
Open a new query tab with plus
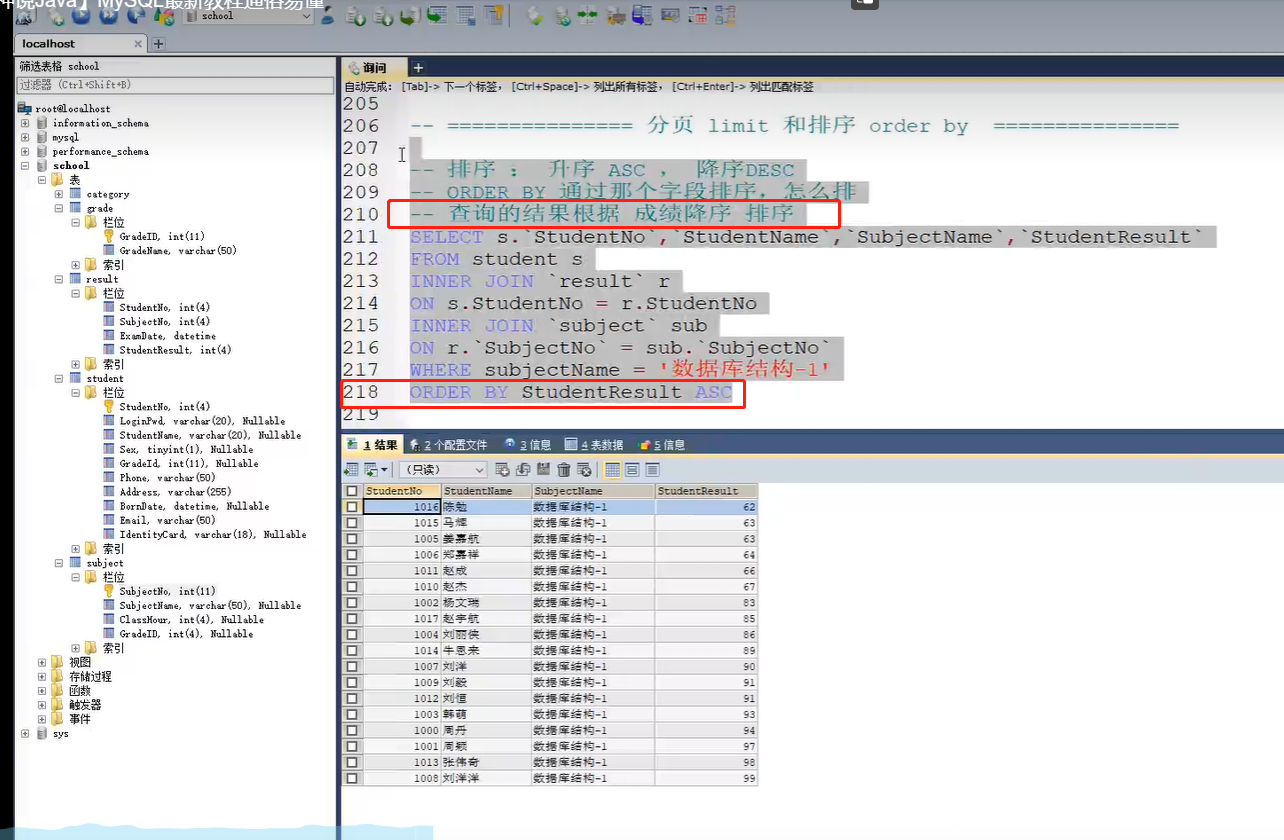tap(418, 68)
